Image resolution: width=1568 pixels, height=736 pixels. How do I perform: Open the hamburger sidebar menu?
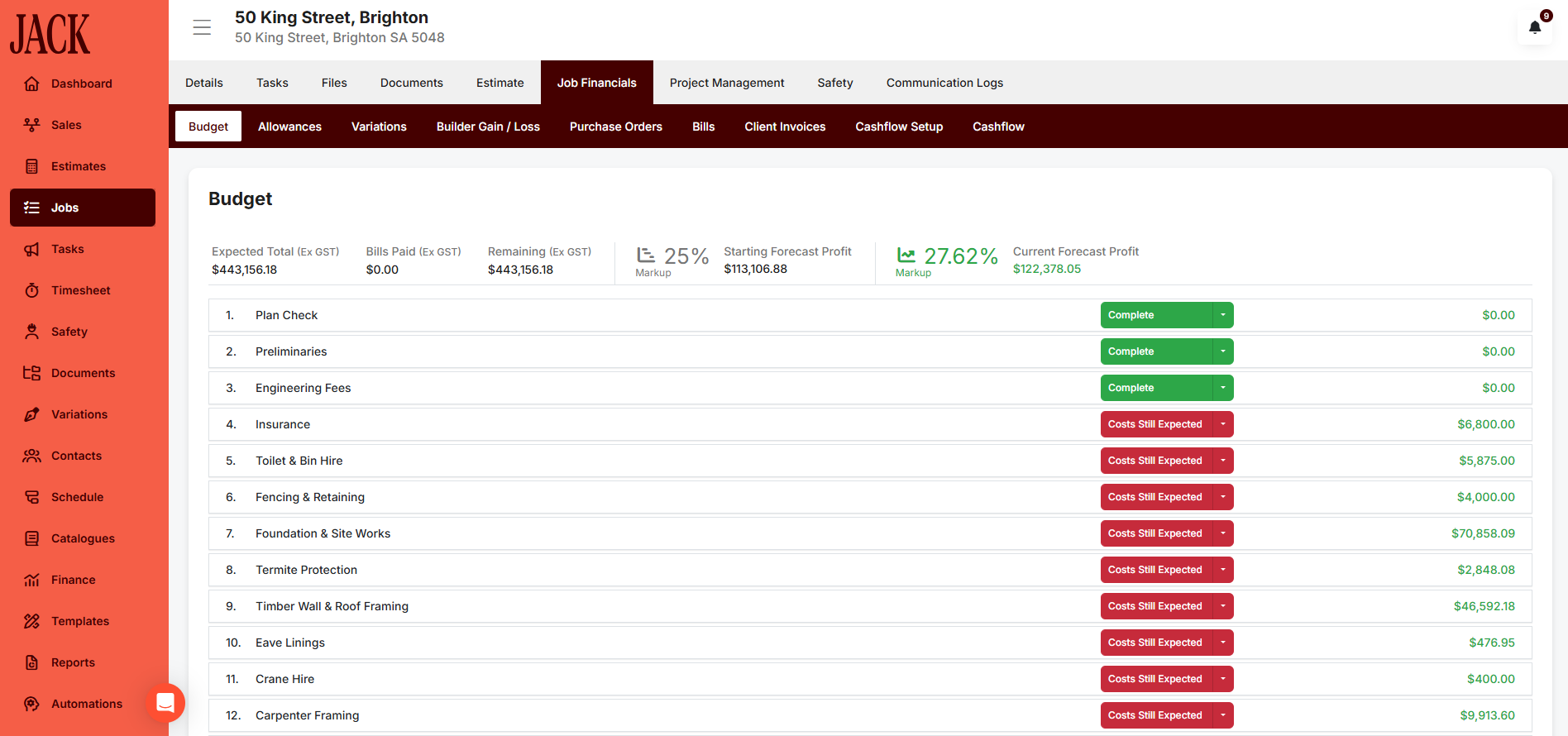coord(202,27)
